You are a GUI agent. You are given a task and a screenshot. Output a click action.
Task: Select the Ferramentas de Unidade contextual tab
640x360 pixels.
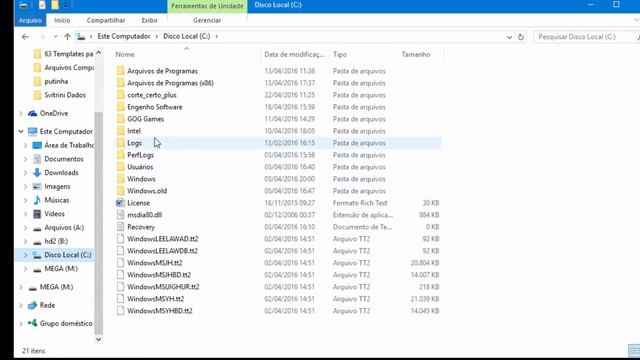pos(207,6)
